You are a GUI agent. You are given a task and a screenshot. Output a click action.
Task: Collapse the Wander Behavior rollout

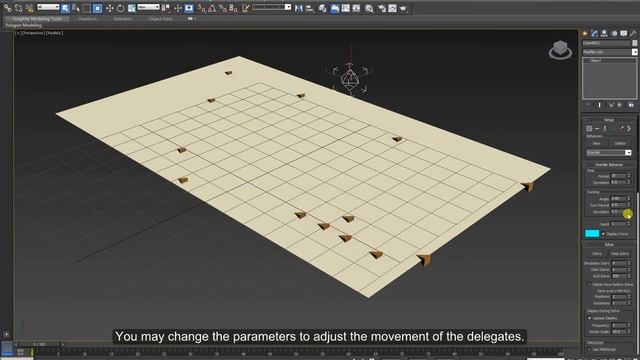609,165
